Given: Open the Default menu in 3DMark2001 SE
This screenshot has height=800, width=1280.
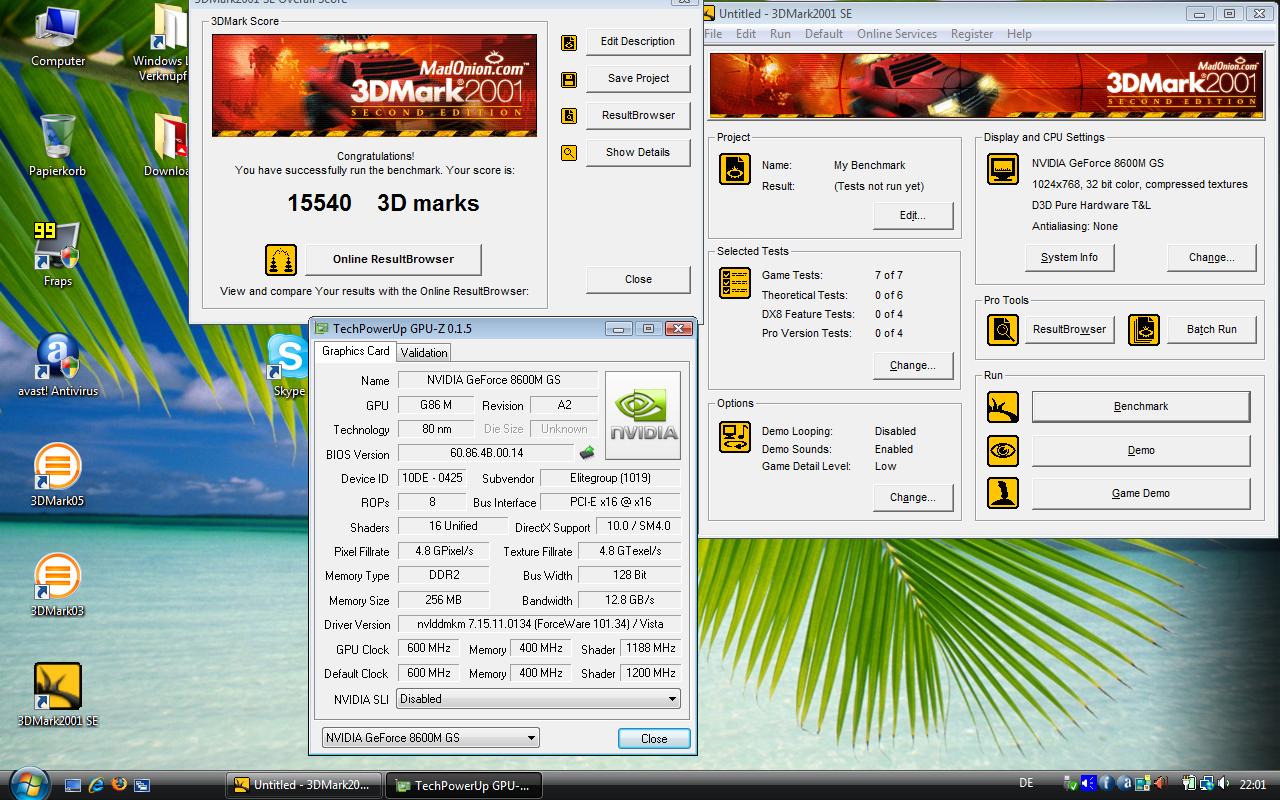Looking at the screenshot, I should pos(824,34).
